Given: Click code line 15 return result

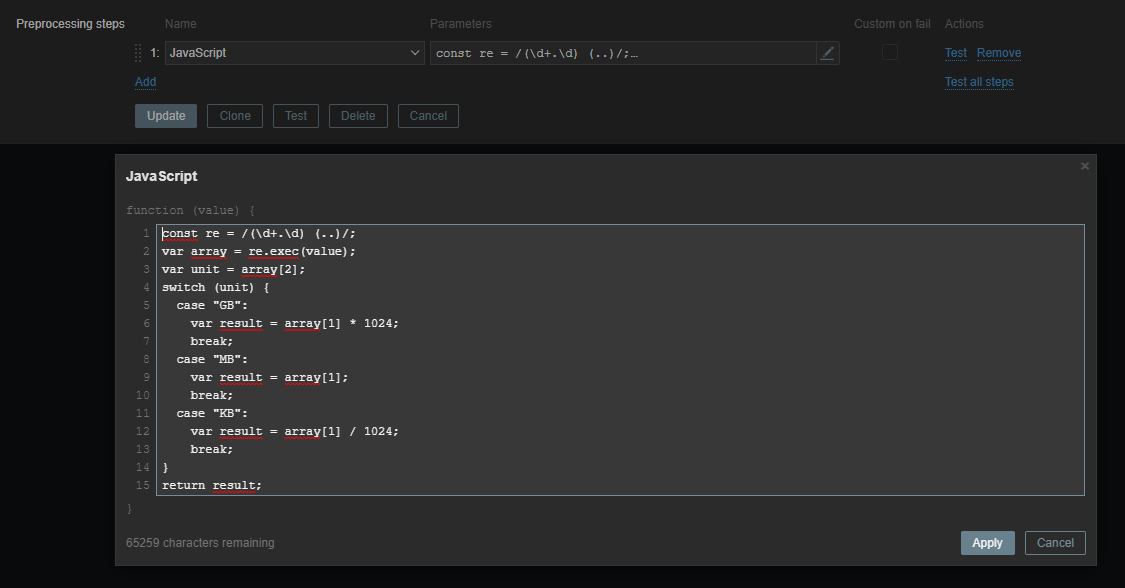Looking at the screenshot, I should point(212,485).
